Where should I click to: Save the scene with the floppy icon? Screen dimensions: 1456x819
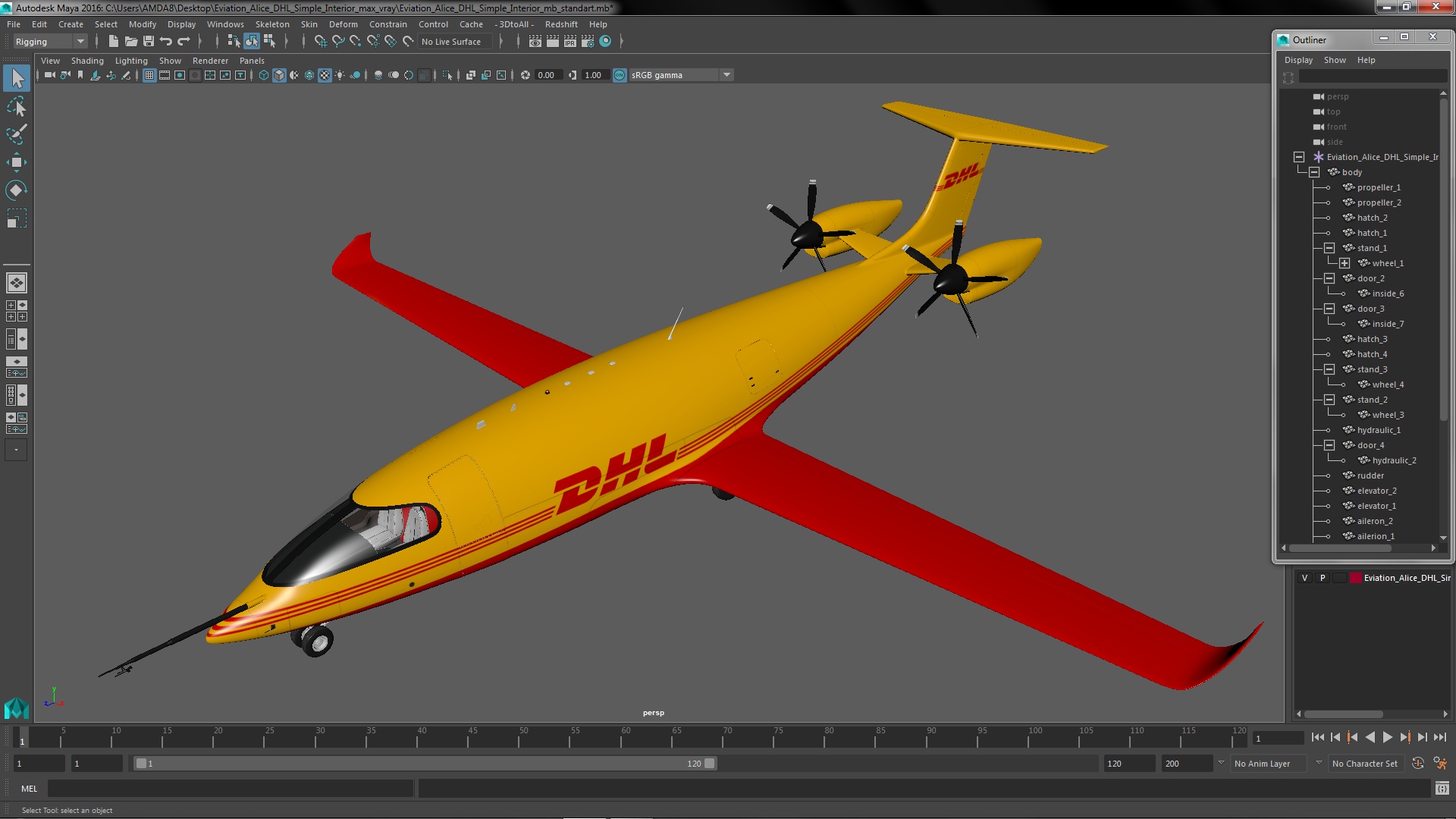click(149, 42)
